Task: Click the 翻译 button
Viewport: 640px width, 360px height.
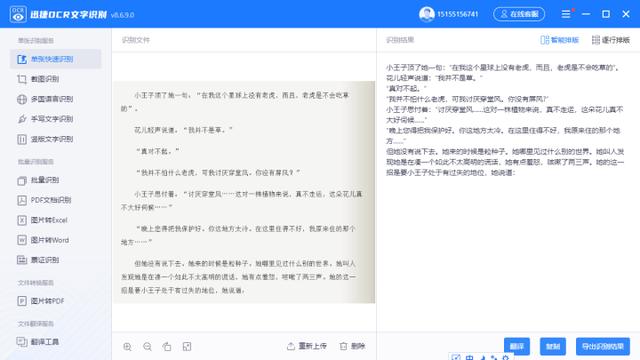Action: coord(517,347)
